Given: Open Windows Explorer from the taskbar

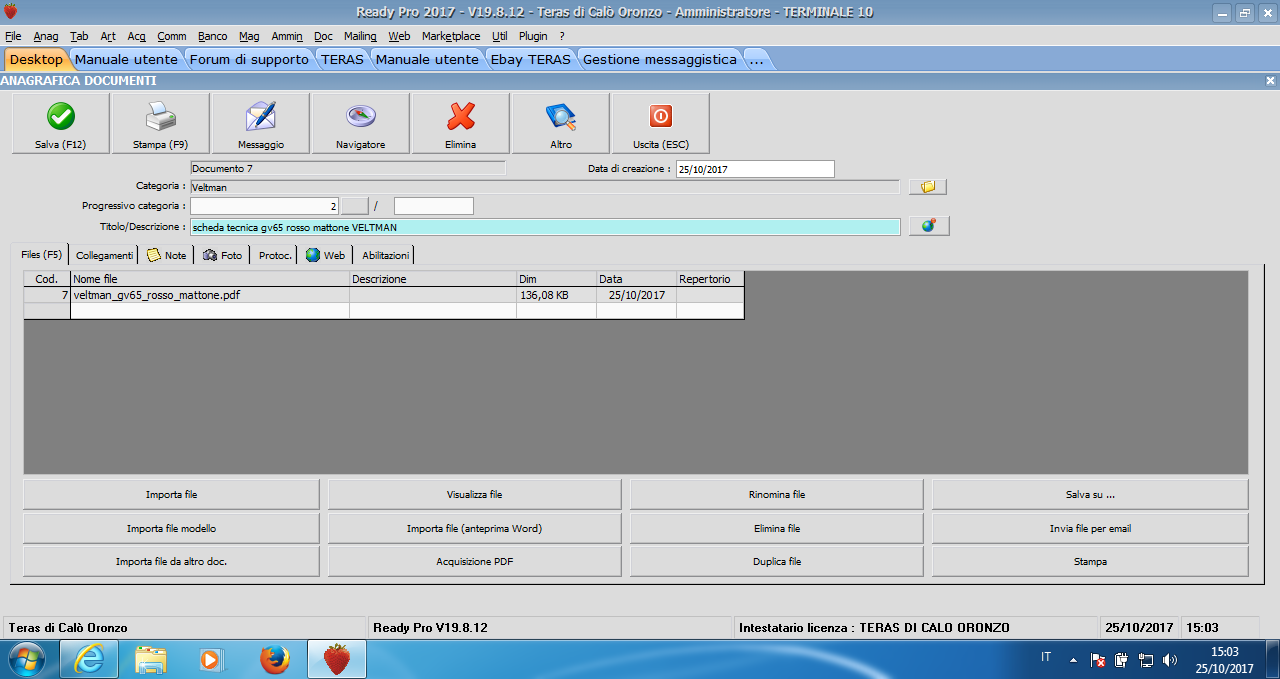Looking at the screenshot, I should point(151,659).
